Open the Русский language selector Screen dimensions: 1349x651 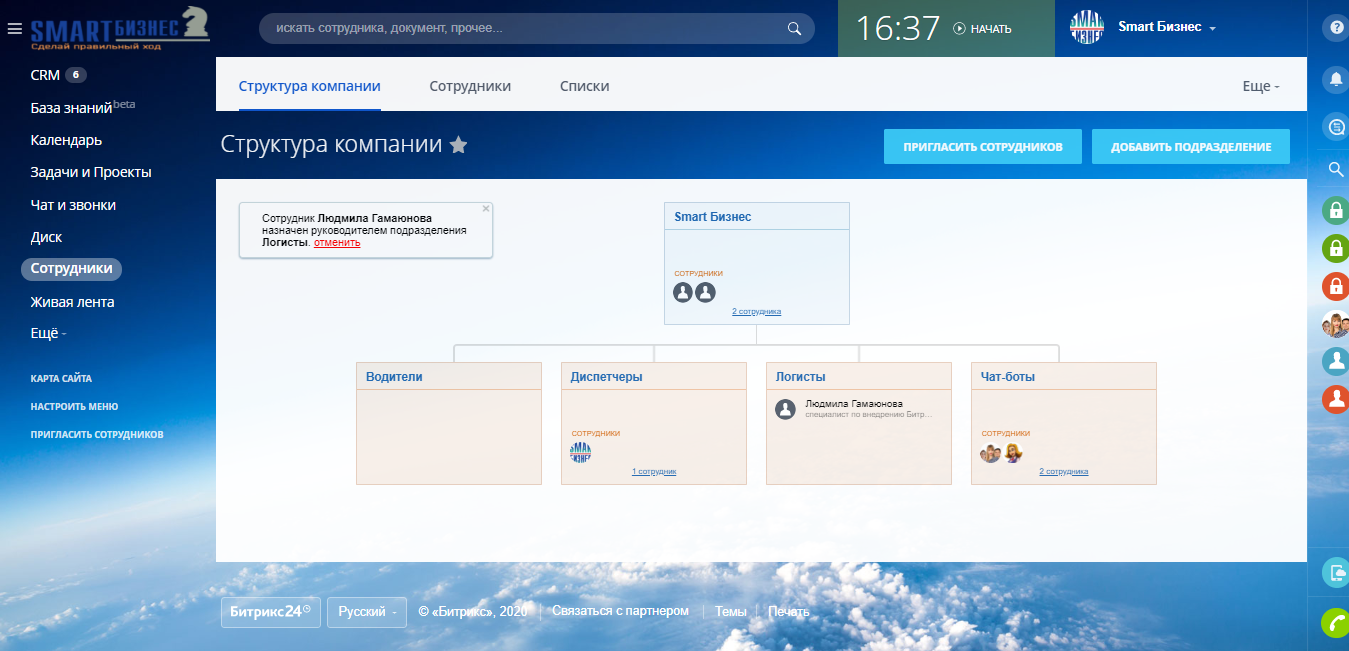[x=367, y=612]
